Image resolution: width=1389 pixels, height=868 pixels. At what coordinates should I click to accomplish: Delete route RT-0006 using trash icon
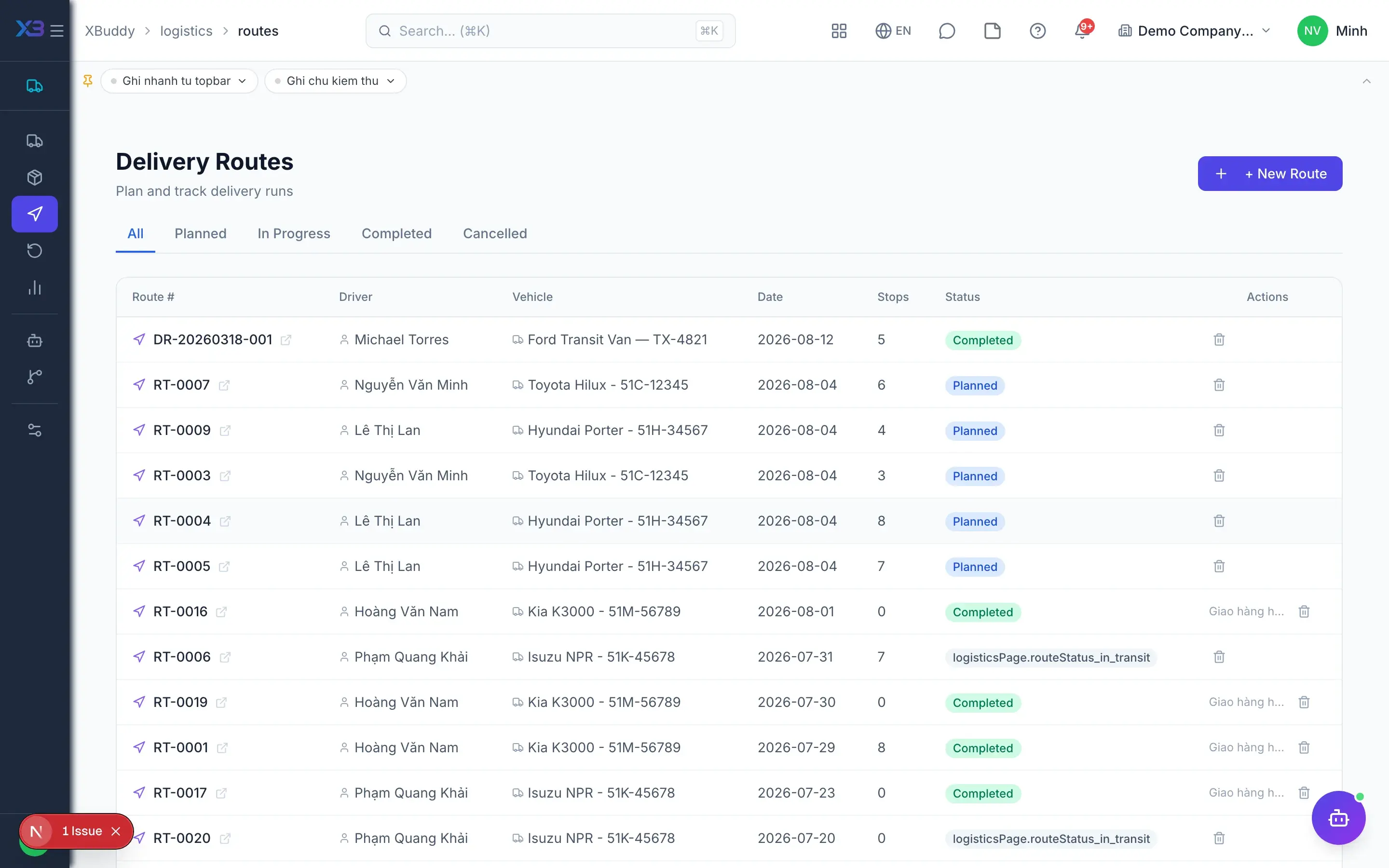[1219, 657]
